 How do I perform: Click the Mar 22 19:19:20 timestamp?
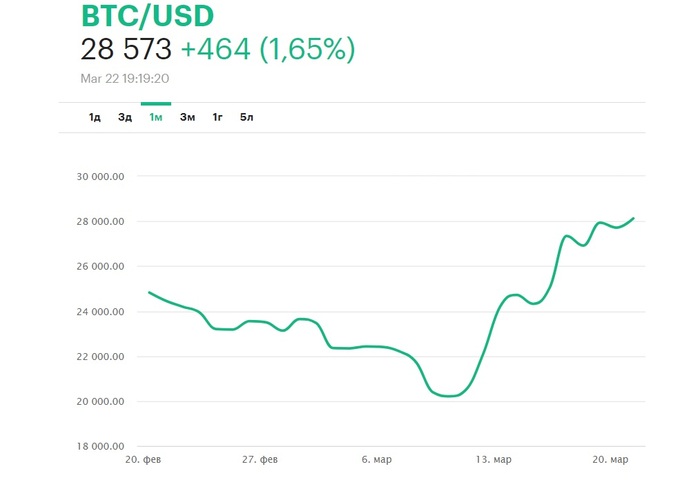click(x=124, y=77)
